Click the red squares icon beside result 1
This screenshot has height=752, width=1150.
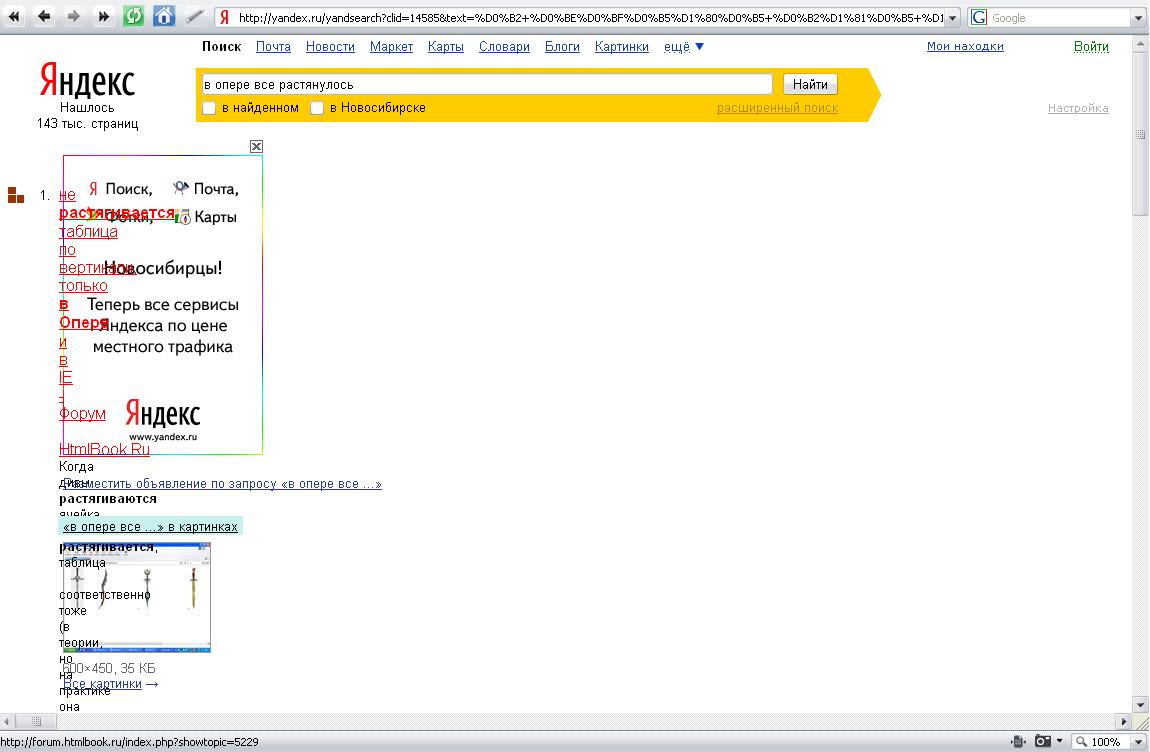point(15,195)
